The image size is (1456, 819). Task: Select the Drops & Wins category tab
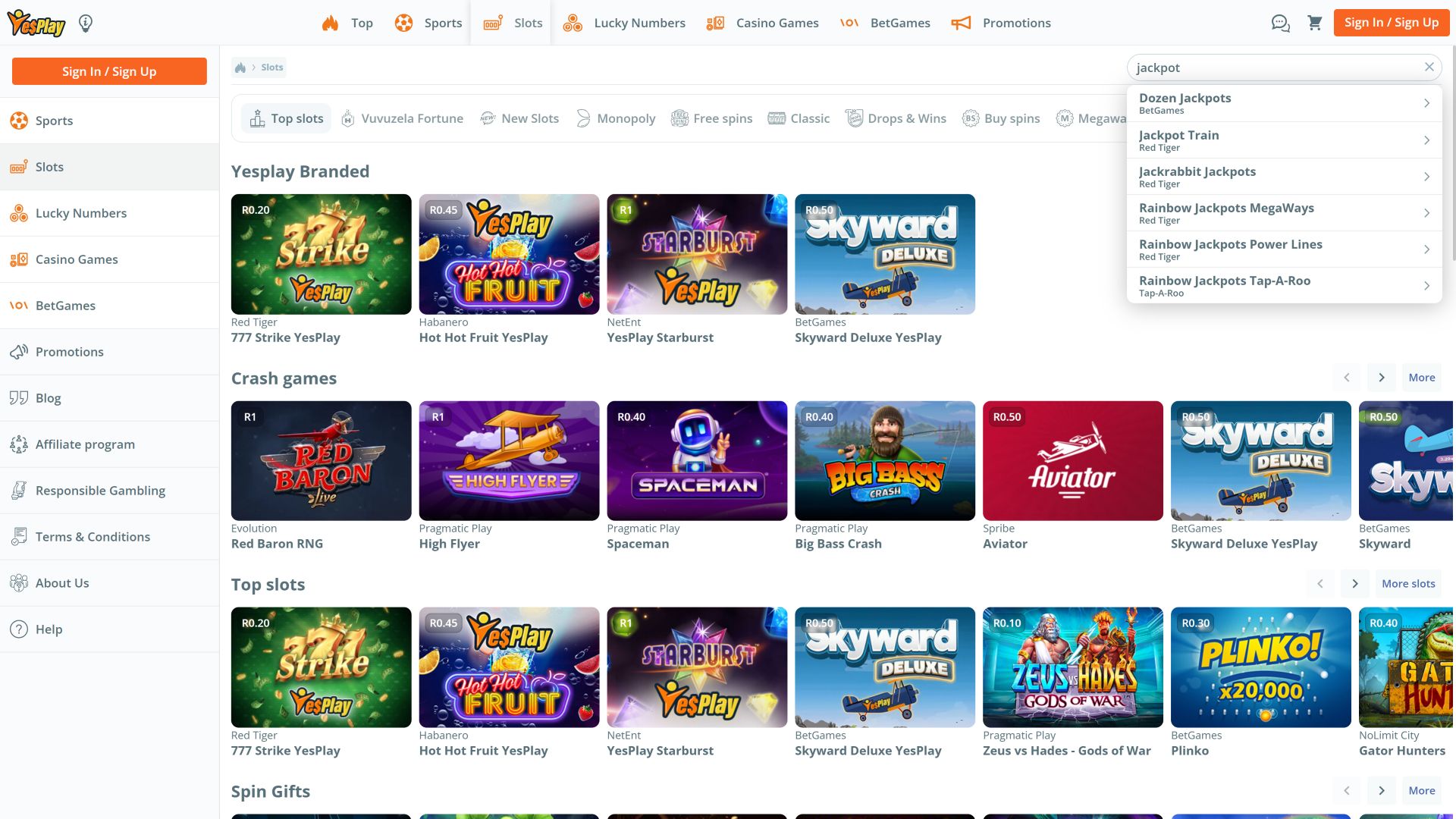click(x=896, y=118)
